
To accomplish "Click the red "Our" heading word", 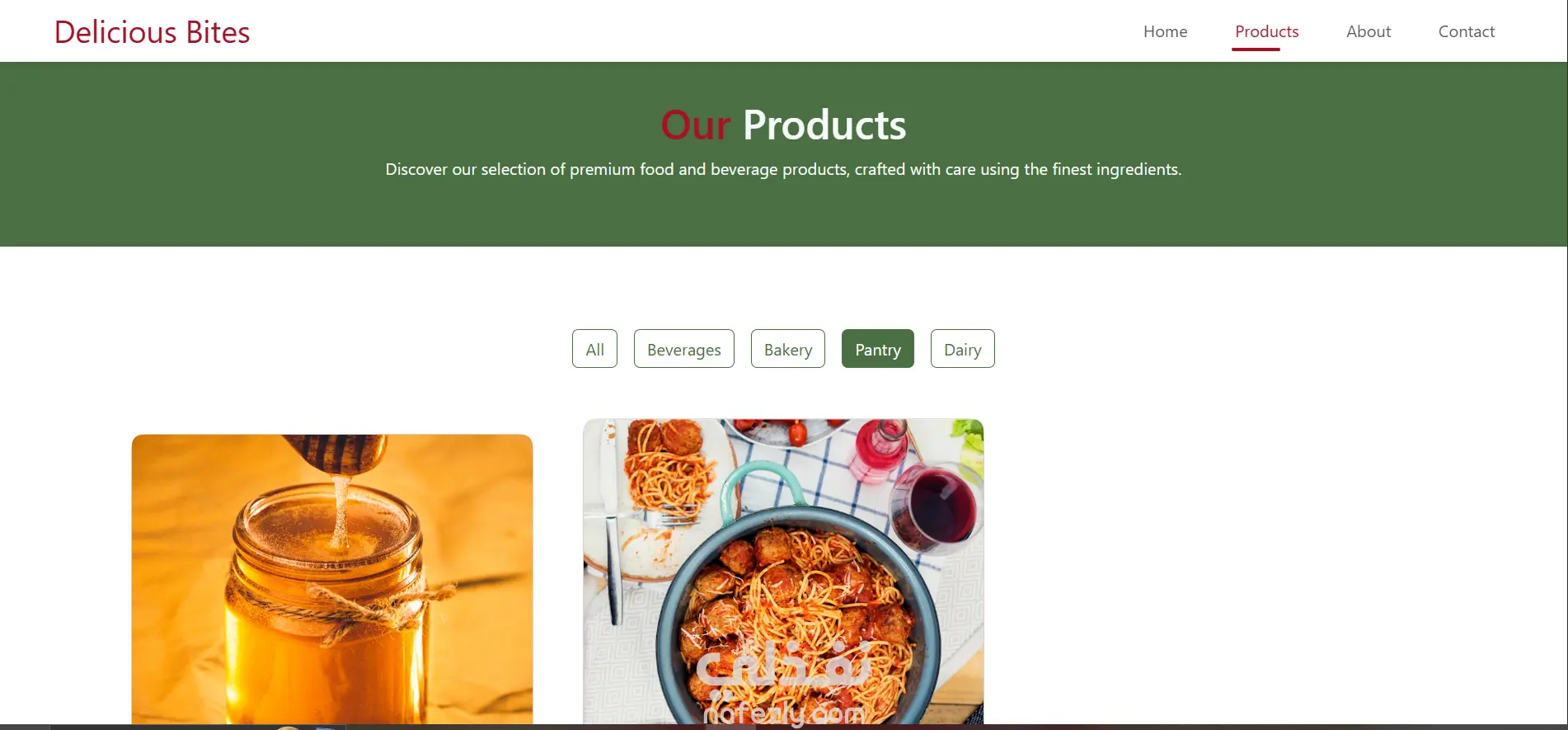I will coord(695,125).
